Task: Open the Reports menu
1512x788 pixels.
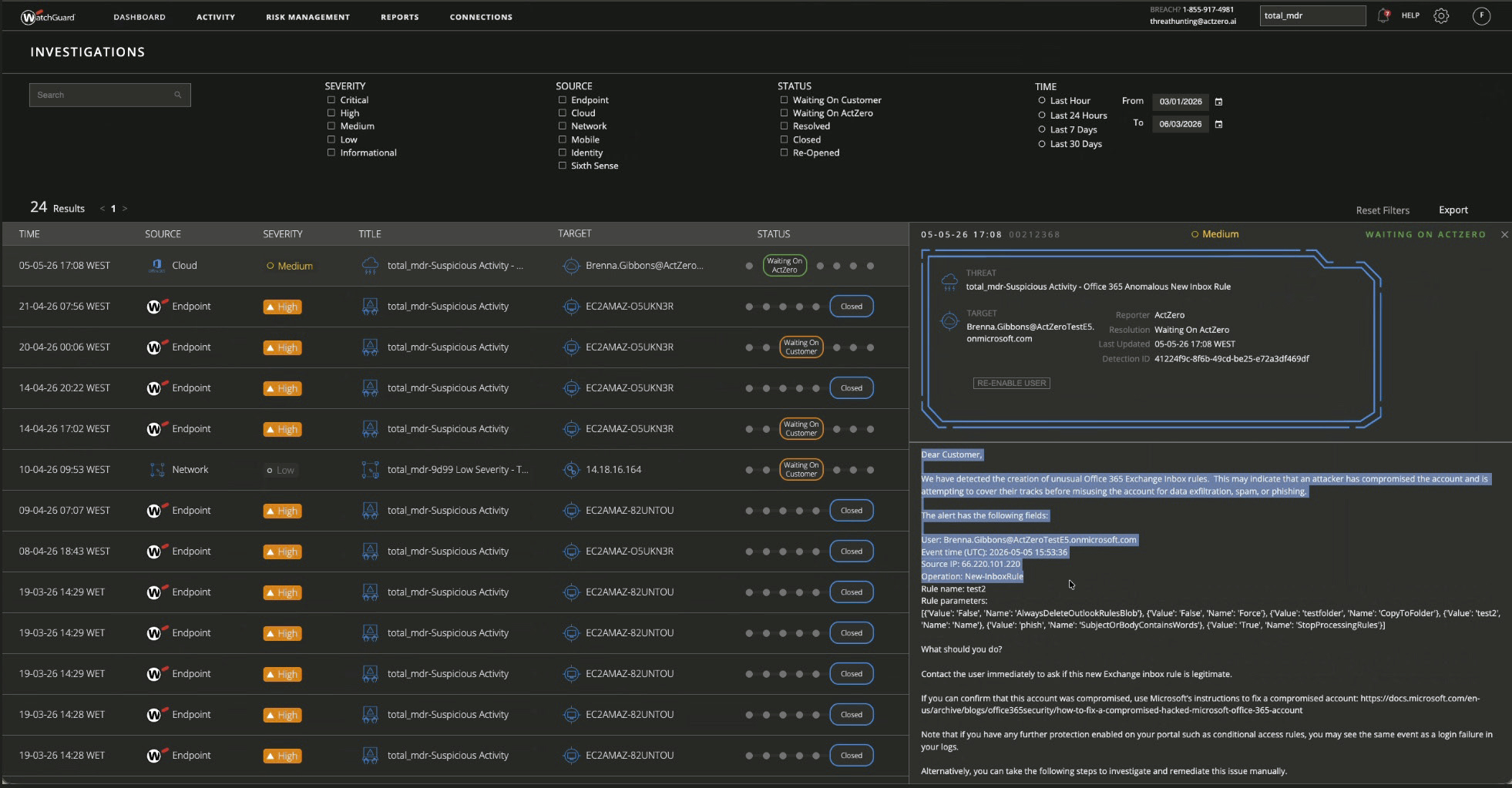Action: pos(400,17)
